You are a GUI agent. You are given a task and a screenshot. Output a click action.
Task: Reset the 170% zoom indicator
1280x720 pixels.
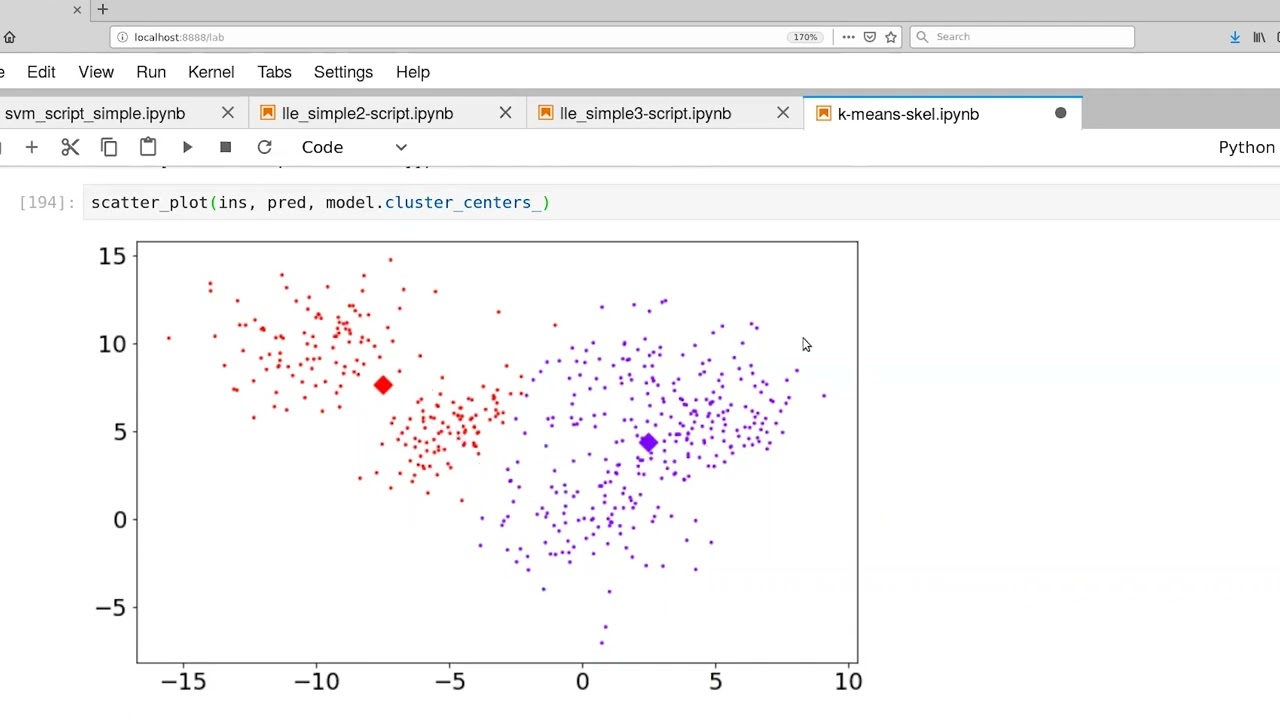[x=805, y=37]
